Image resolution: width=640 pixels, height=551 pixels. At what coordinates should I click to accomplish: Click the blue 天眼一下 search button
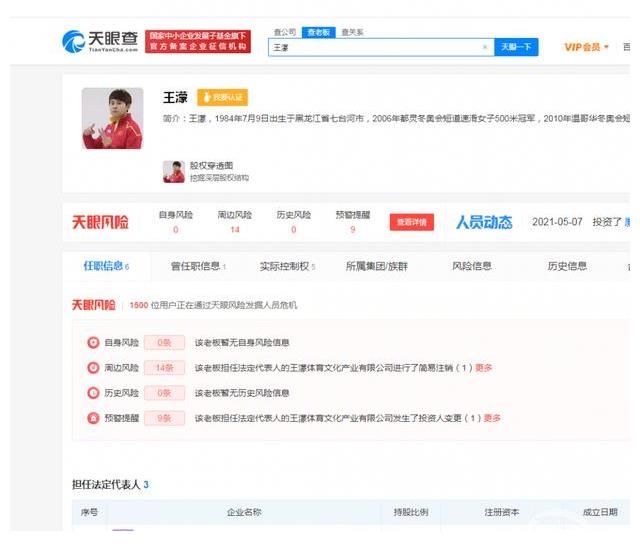click(x=516, y=47)
